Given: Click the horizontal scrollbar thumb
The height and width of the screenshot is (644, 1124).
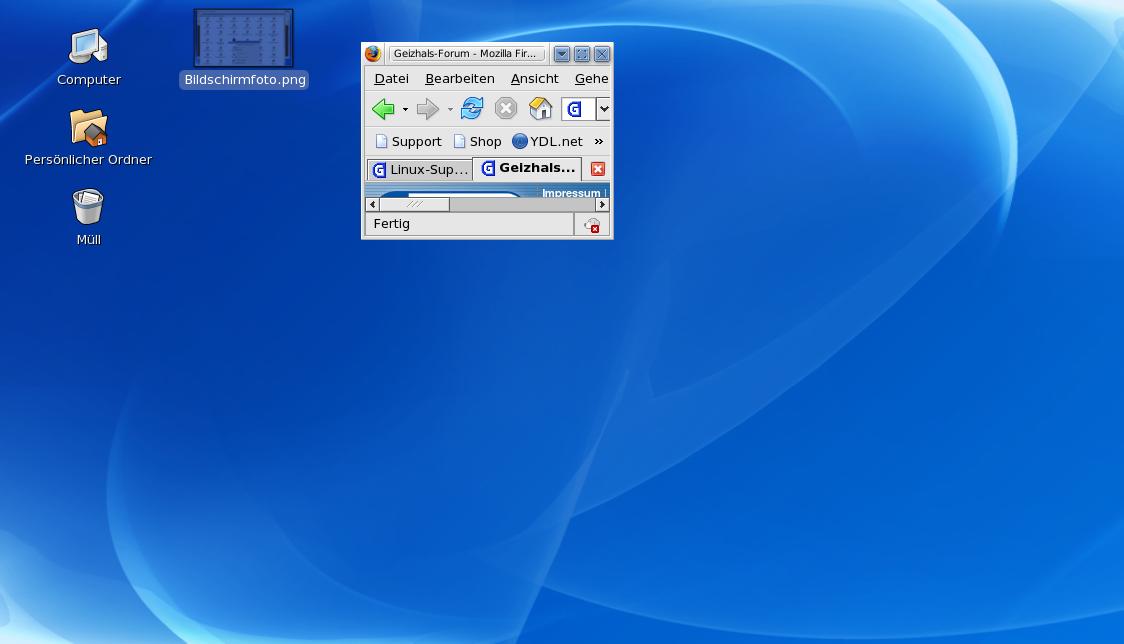Looking at the screenshot, I should [414, 204].
